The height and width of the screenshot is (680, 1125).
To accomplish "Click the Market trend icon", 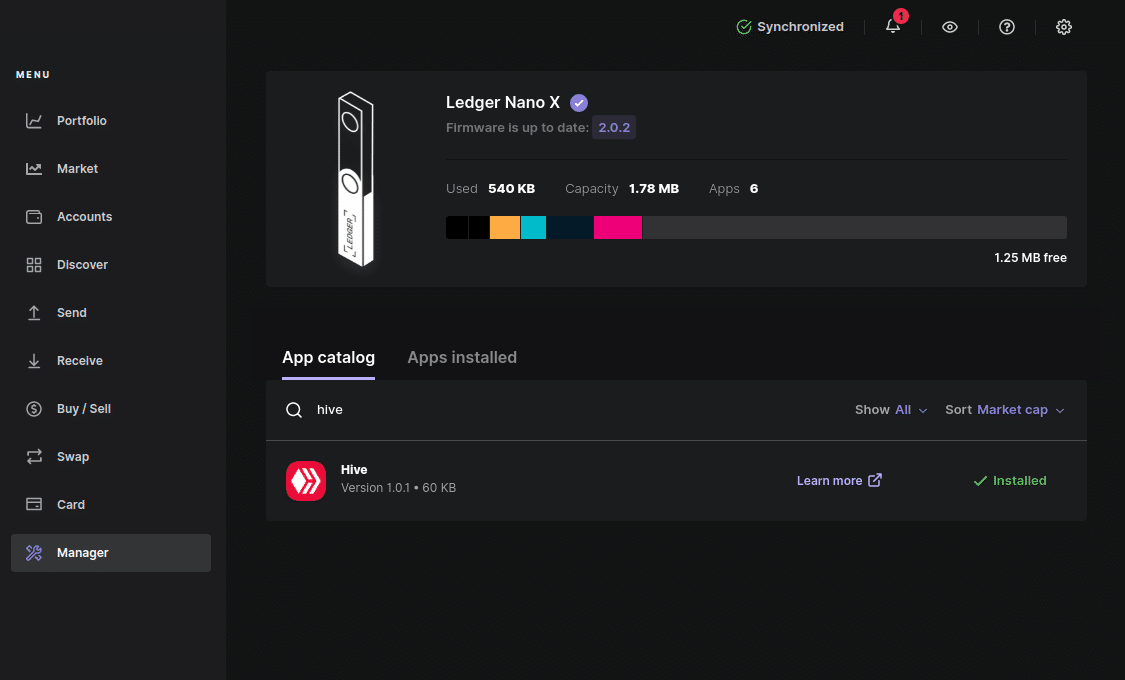I will 34,169.
